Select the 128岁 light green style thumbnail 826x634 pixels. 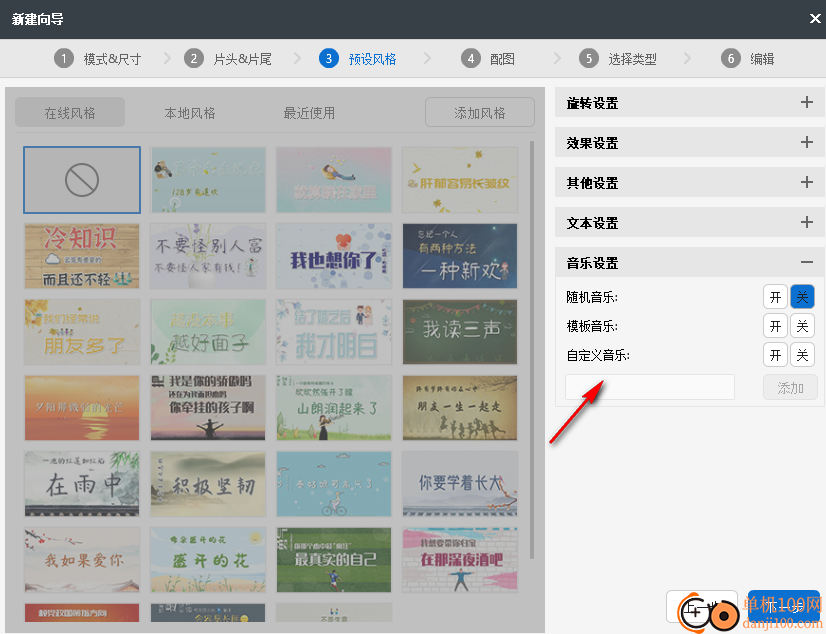[208, 180]
